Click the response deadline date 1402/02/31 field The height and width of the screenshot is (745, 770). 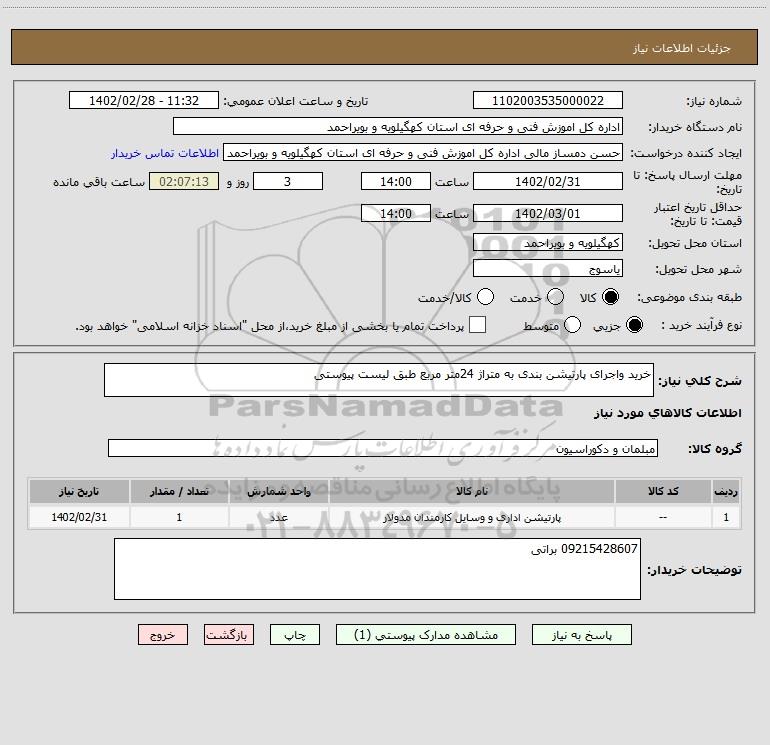548,181
